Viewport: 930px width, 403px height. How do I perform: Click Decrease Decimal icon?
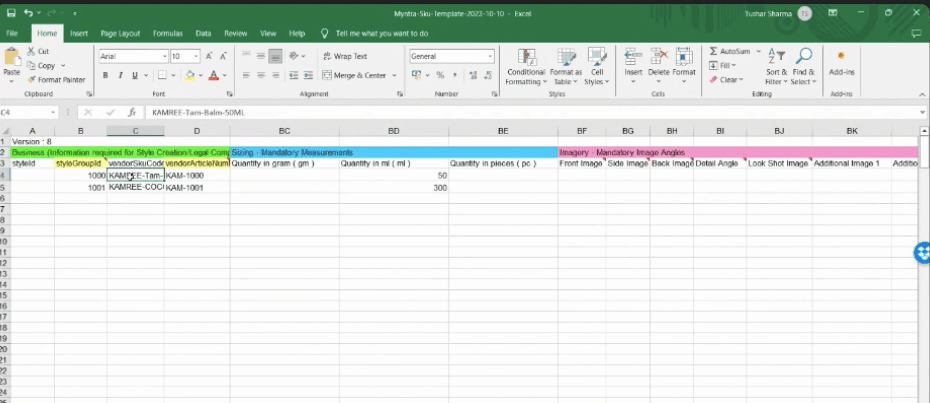(x=489, y=75)
